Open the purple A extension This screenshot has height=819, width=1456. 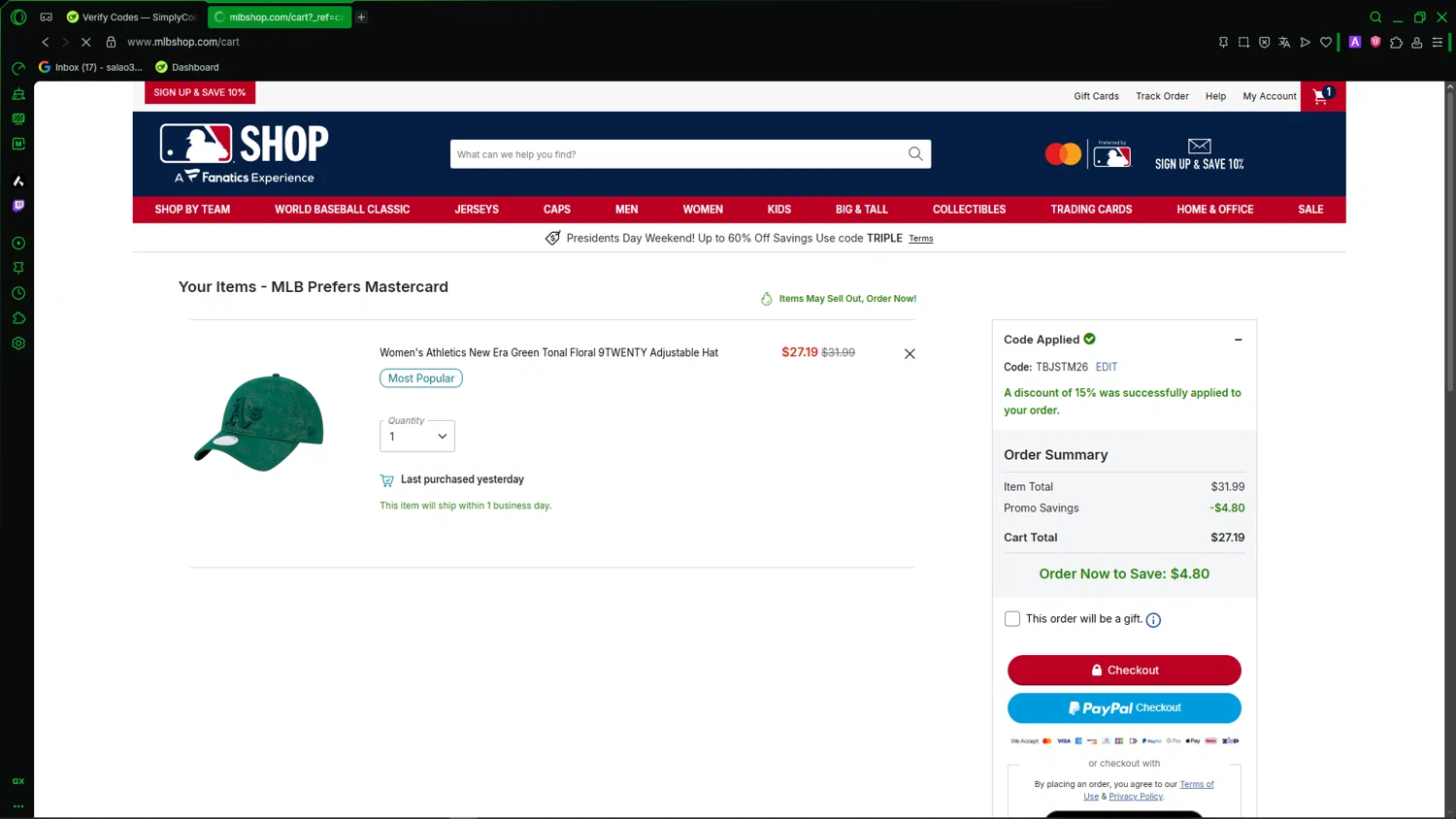[x=1355, y=42]
